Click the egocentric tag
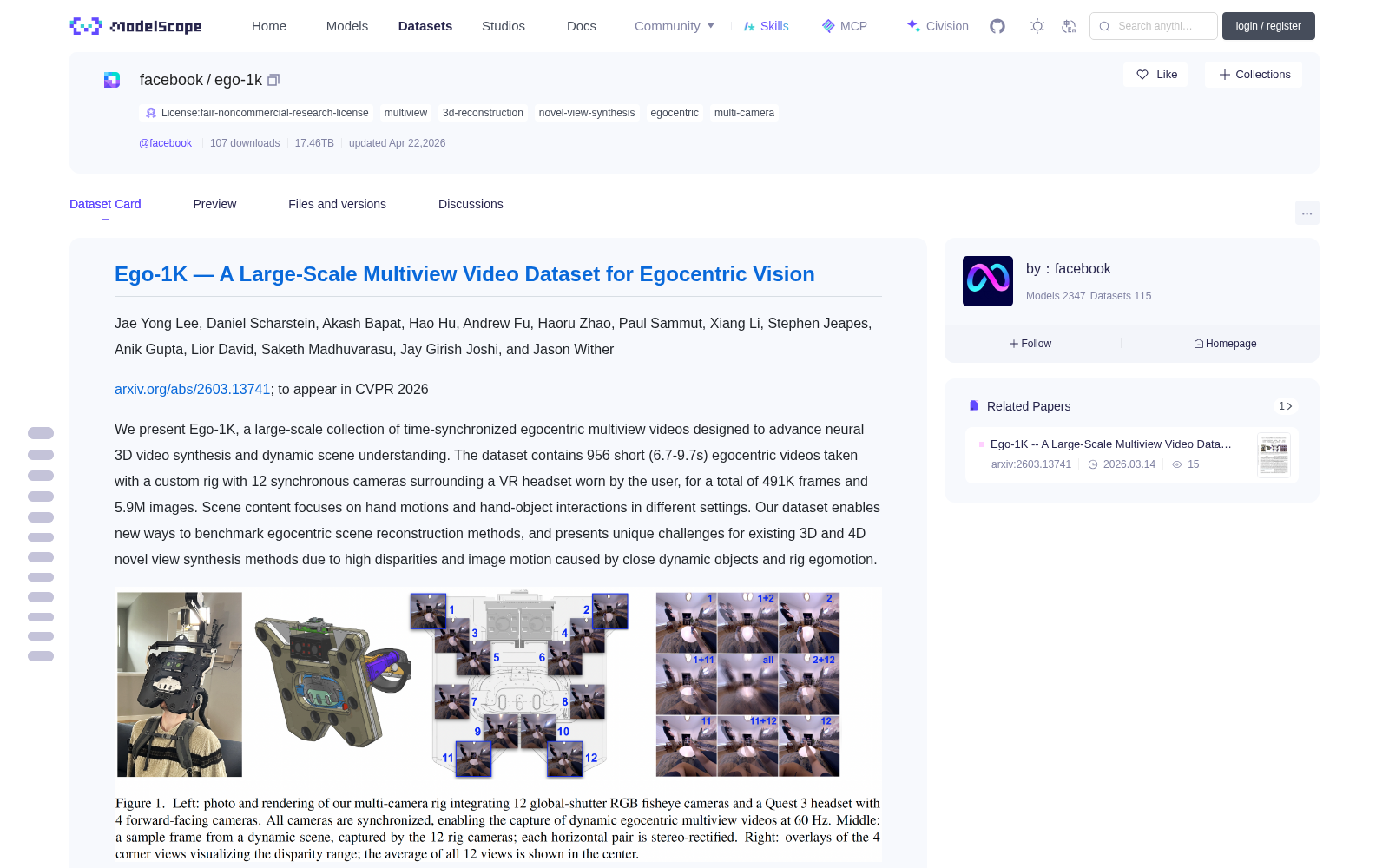Viewport: 1389px width, 868px height. coord(675,113)
